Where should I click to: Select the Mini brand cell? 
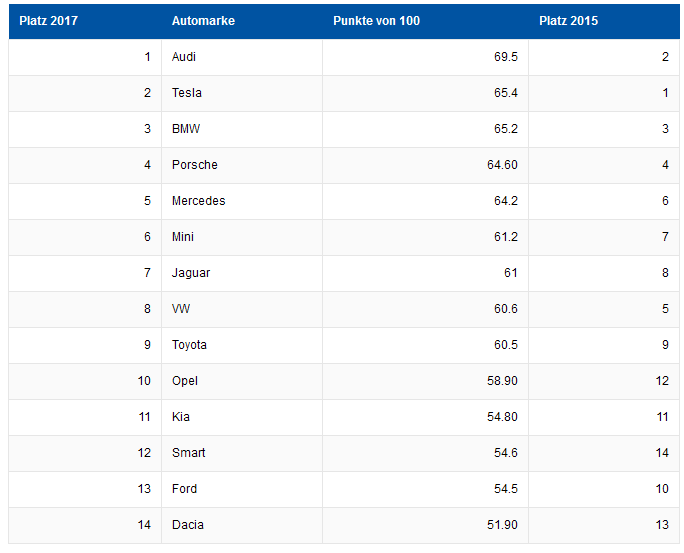(183, 237)
